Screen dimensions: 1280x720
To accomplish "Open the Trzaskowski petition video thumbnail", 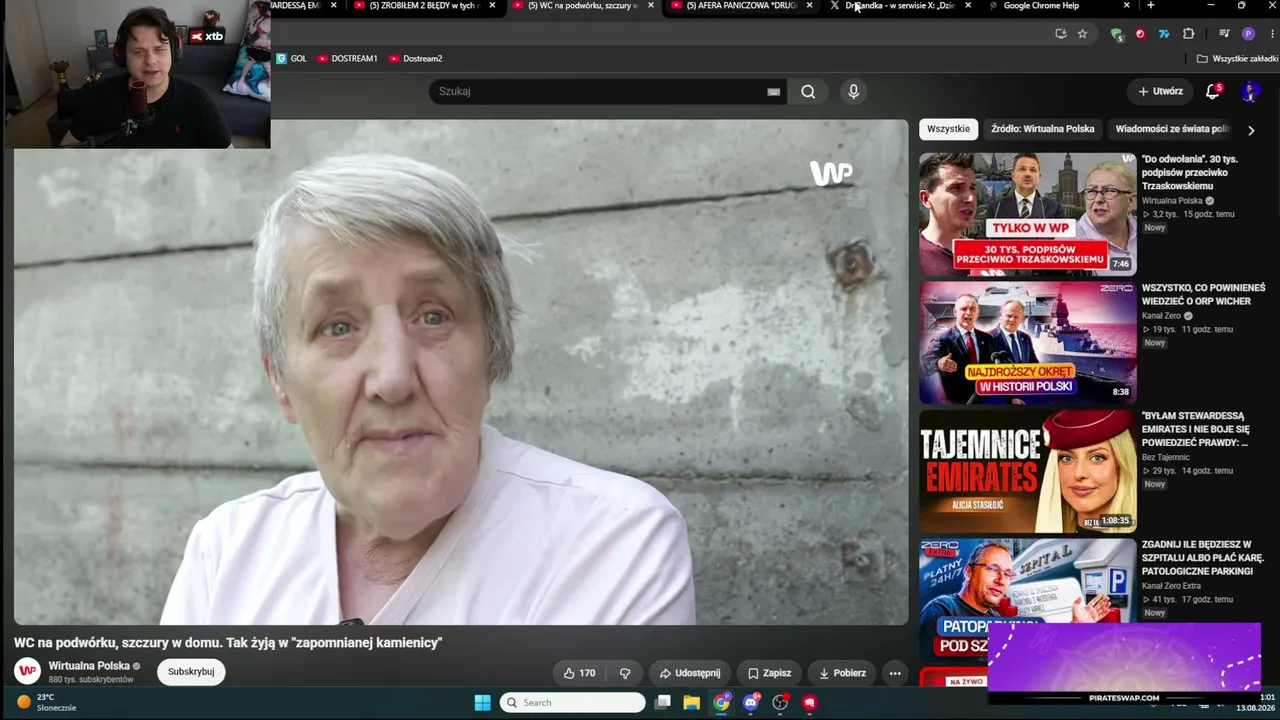I will (x=1027, y=214).
